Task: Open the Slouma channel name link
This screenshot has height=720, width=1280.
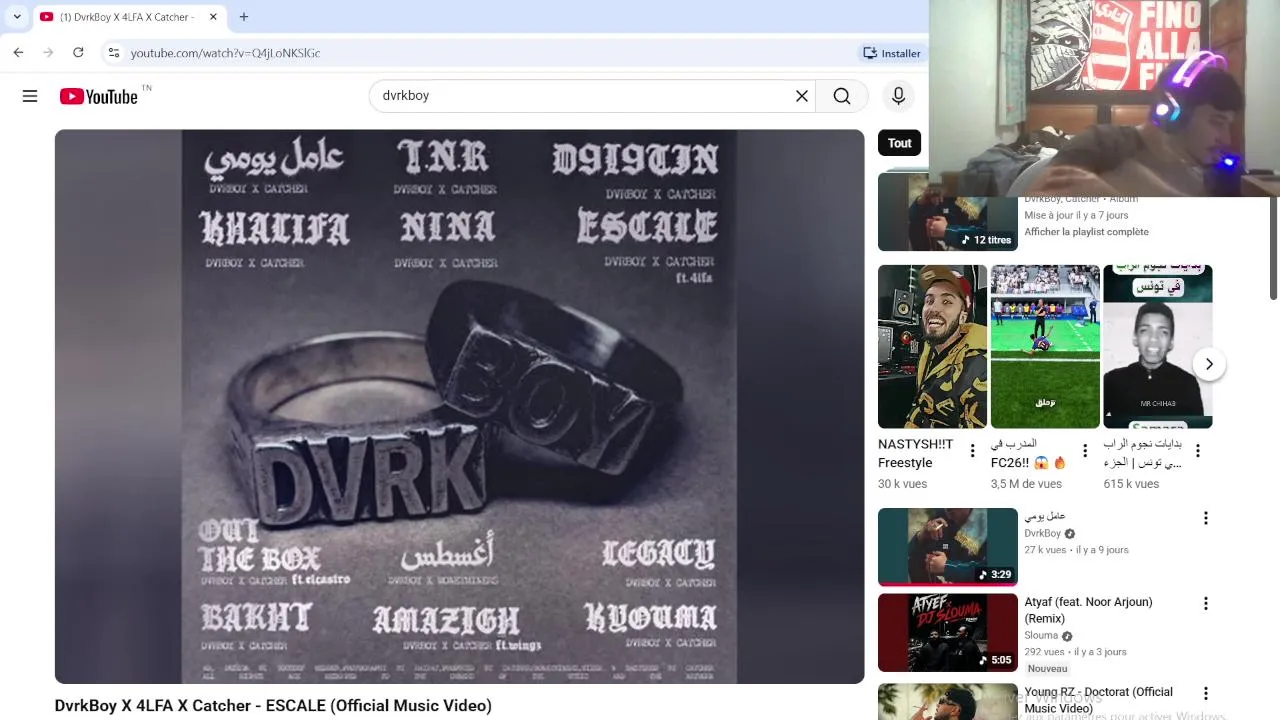Action: (1041, 636)
